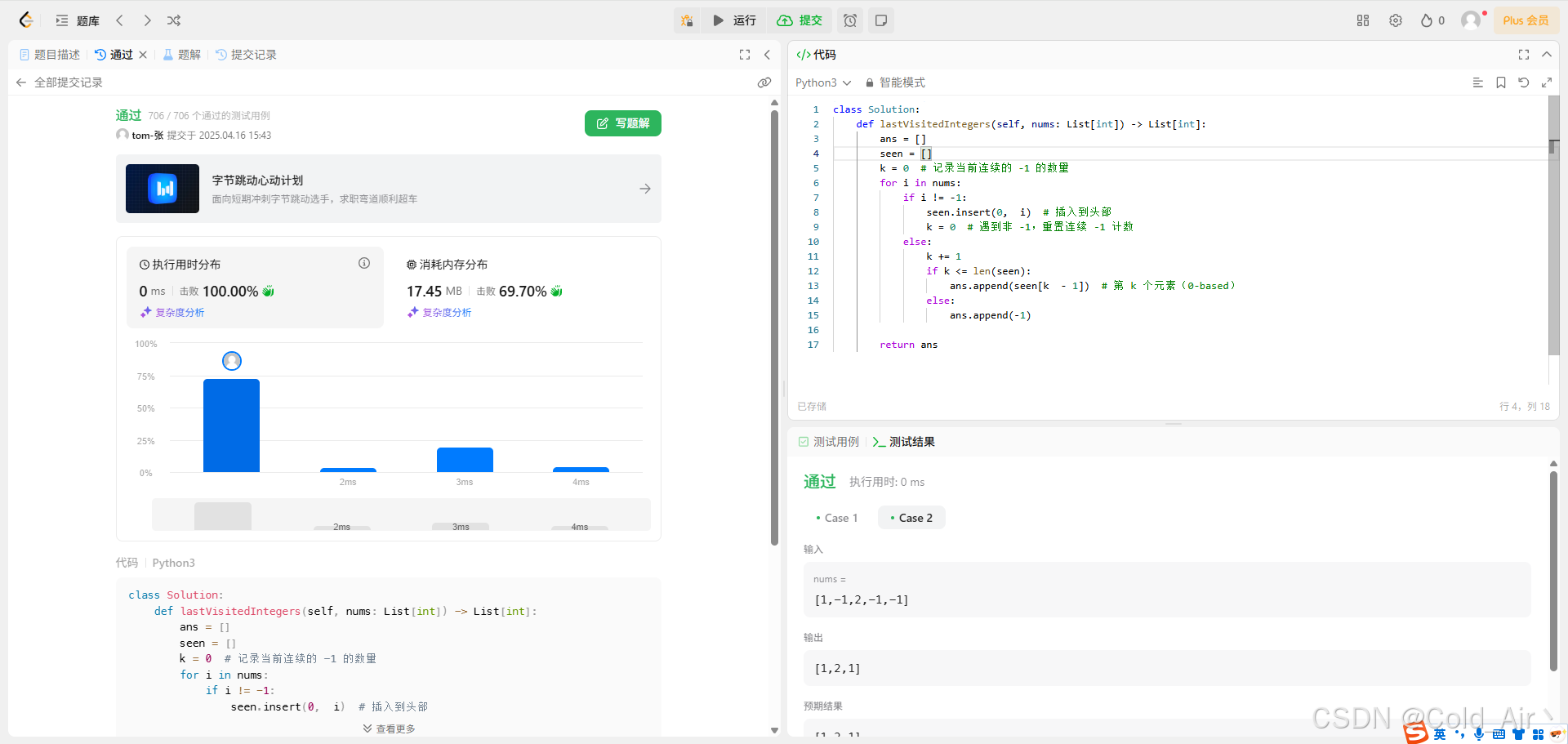Click the bookmark icon in editor toolbar

click(x=1501, y=82)
